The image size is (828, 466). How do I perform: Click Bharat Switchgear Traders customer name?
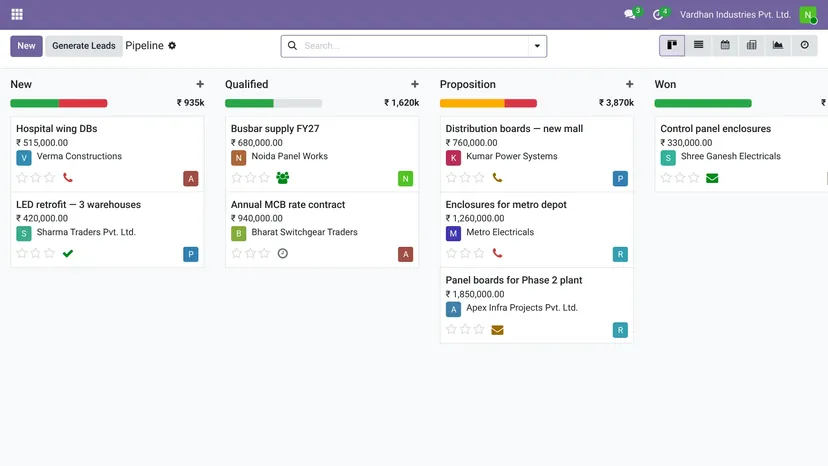point(304,232)
